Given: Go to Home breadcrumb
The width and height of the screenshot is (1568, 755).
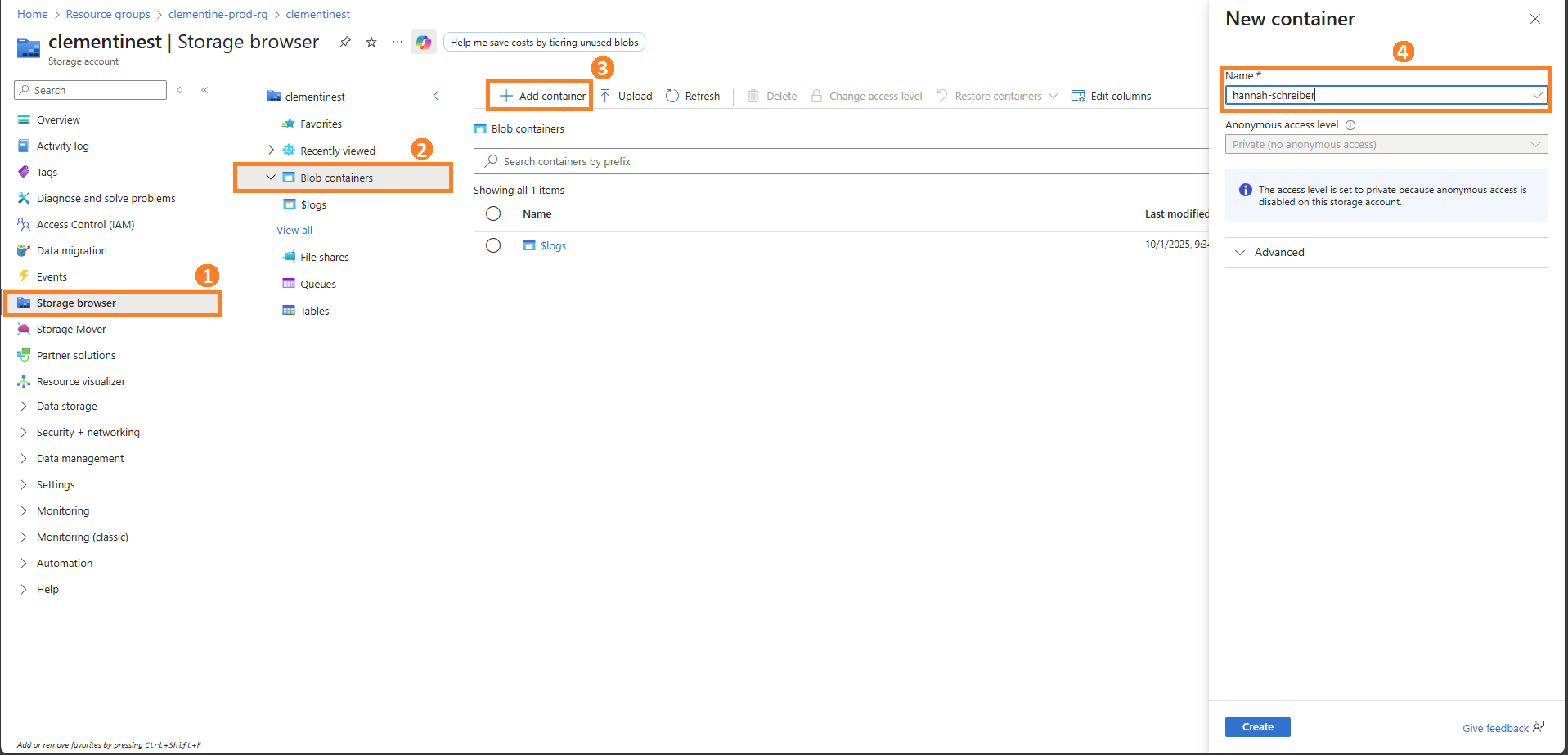Looking at the screenshot, I should tap(33, 14).
